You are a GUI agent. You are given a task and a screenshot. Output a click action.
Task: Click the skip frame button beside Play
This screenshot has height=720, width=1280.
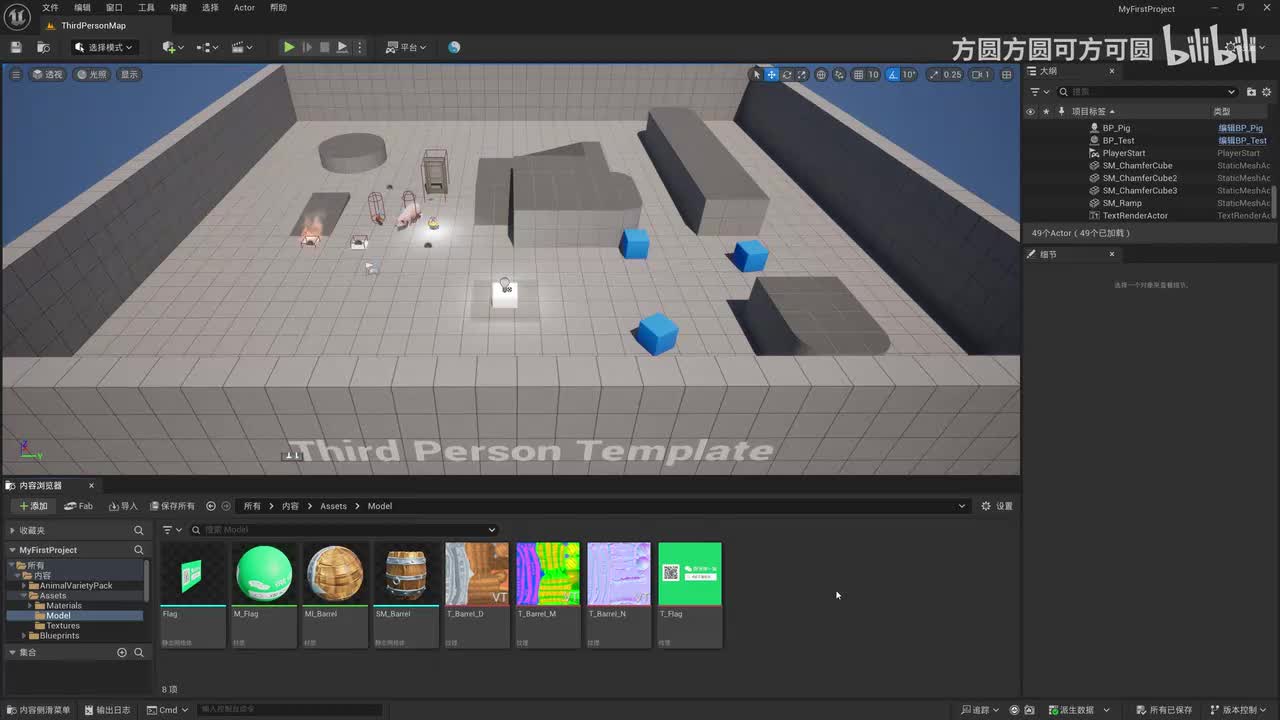[307, 47]
